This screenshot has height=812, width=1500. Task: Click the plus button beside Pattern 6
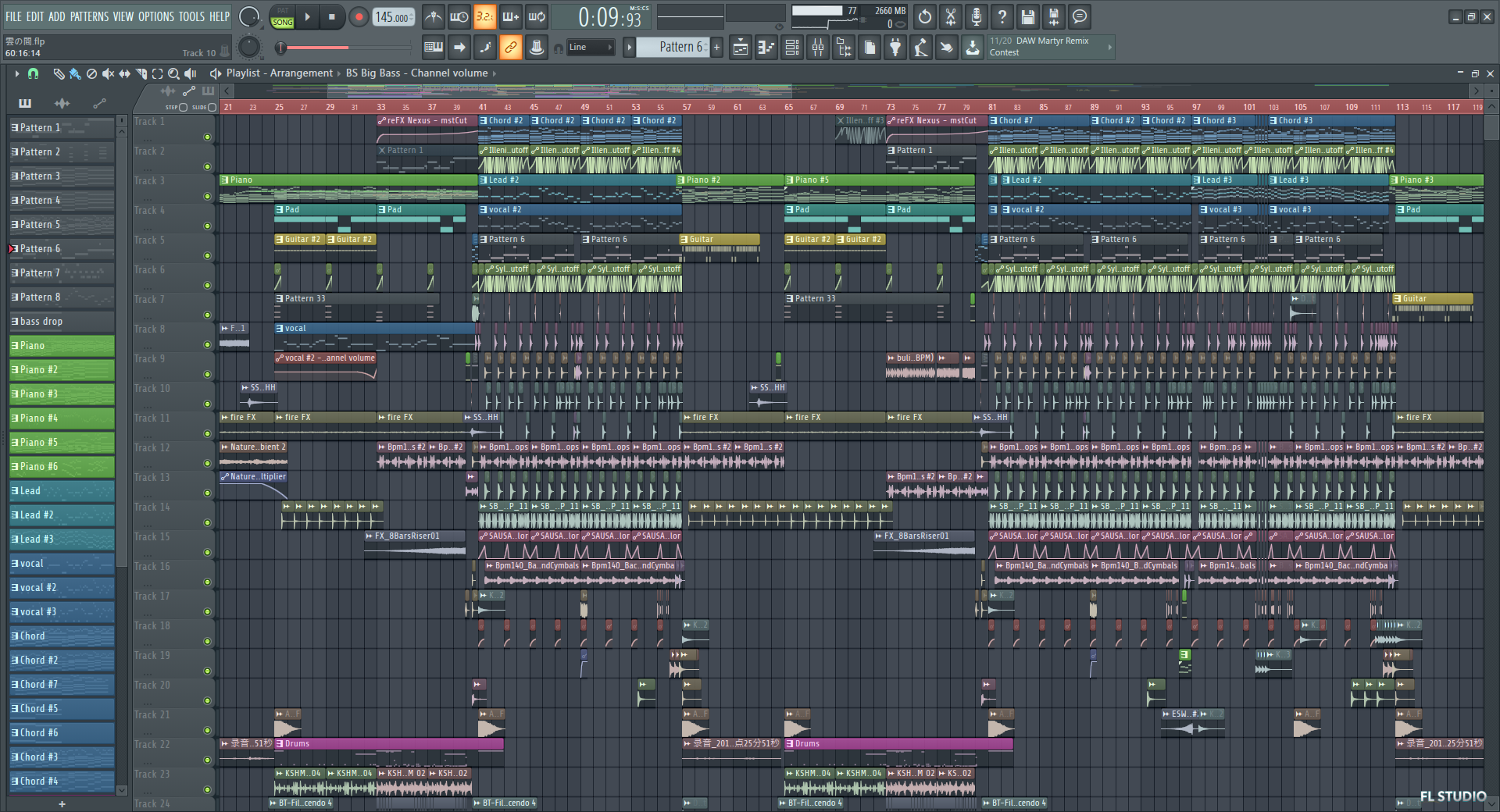pos(716,48)
